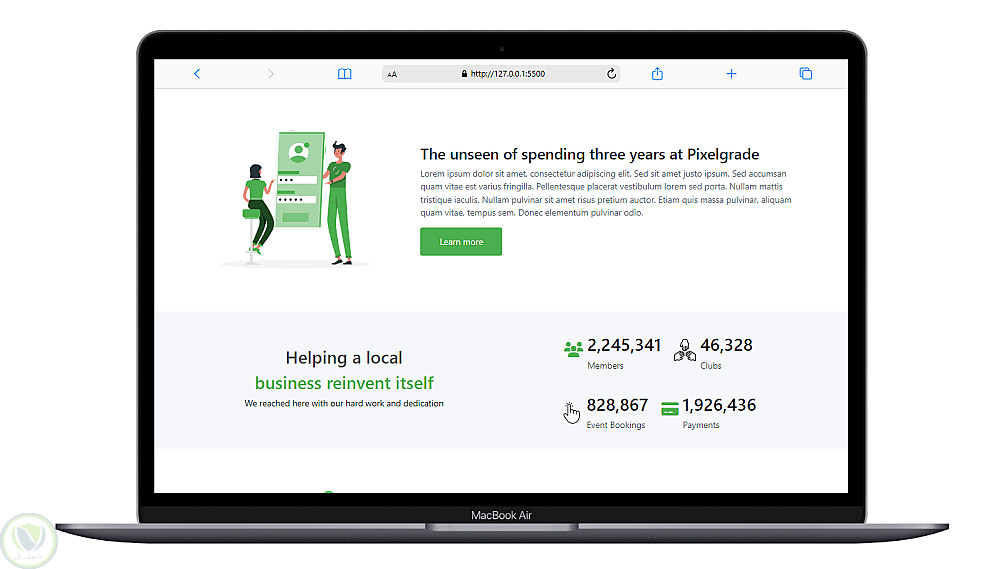The width and height of the screenshot is (1000, 569).
Task: Click the green 'business reinvent itself' text
Action: 344,383
